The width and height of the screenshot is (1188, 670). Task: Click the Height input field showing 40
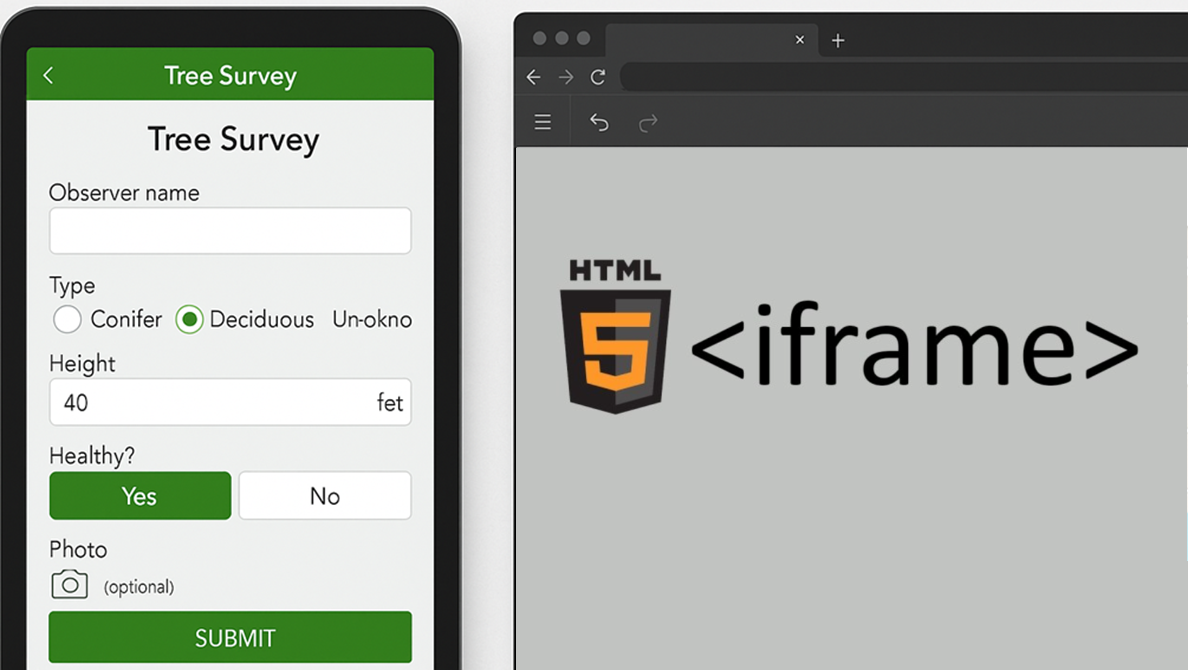click(210, 403)
